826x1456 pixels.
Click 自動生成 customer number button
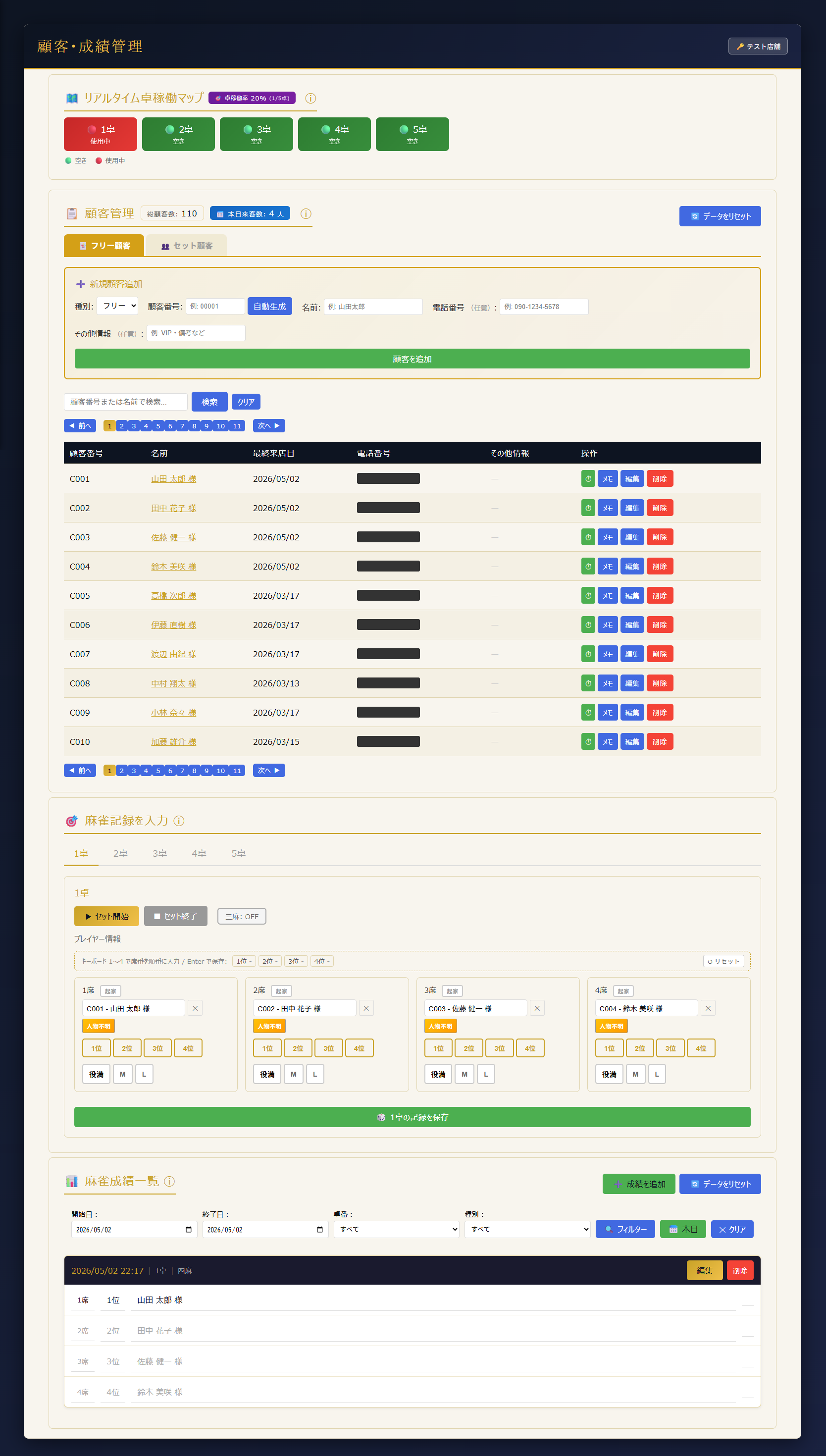pyautogui.click(x=269, y=306)
